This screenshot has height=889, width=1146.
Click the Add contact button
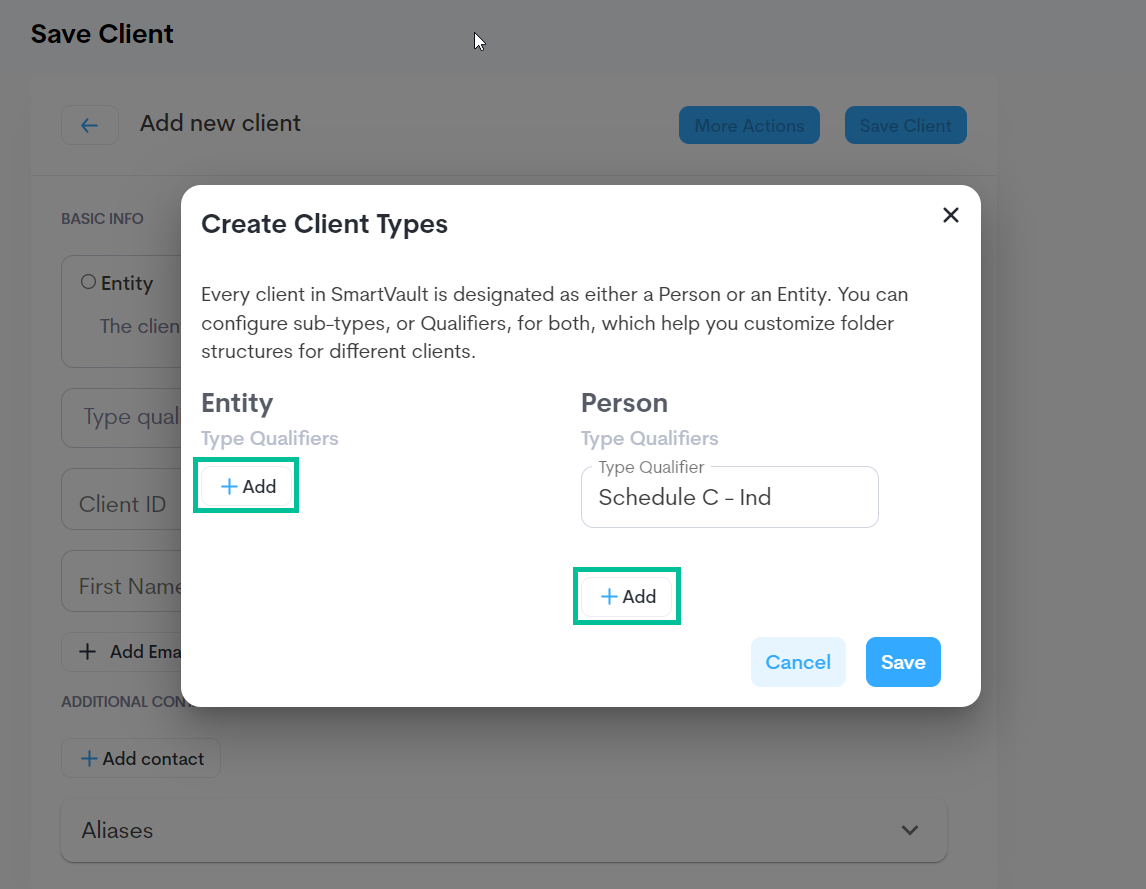(141, 758)
